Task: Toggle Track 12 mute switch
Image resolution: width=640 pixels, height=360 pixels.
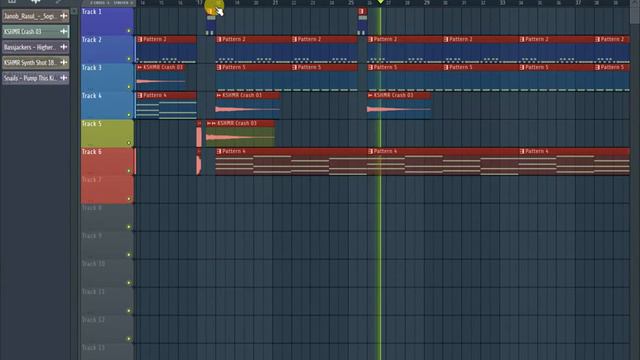Action: click(x=129, y=338)
